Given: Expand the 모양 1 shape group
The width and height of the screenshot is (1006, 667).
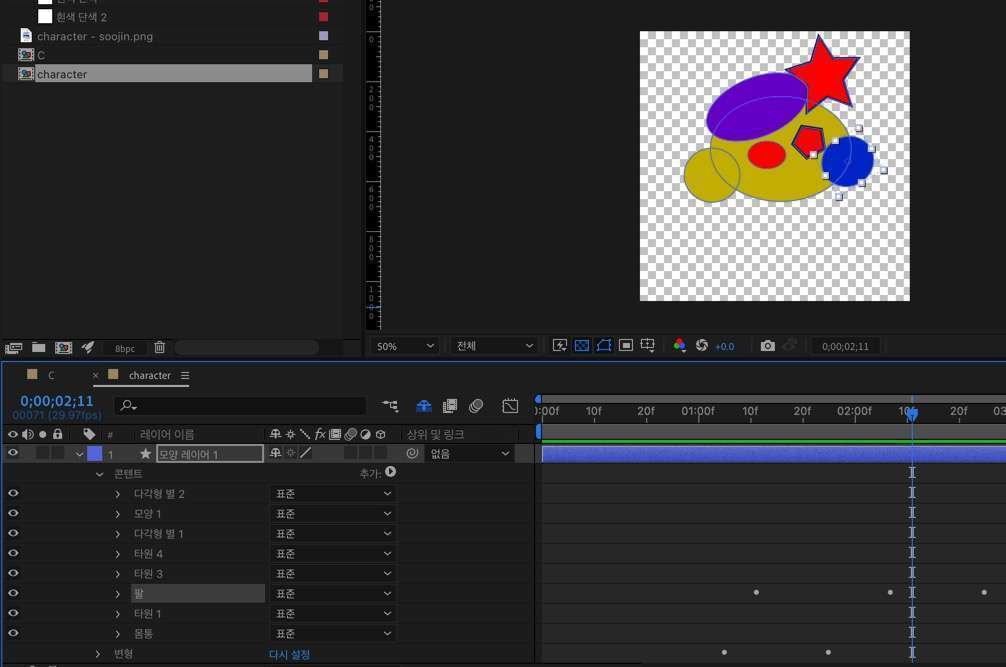Looking at the screenshot, I should (x=117, y=514).
